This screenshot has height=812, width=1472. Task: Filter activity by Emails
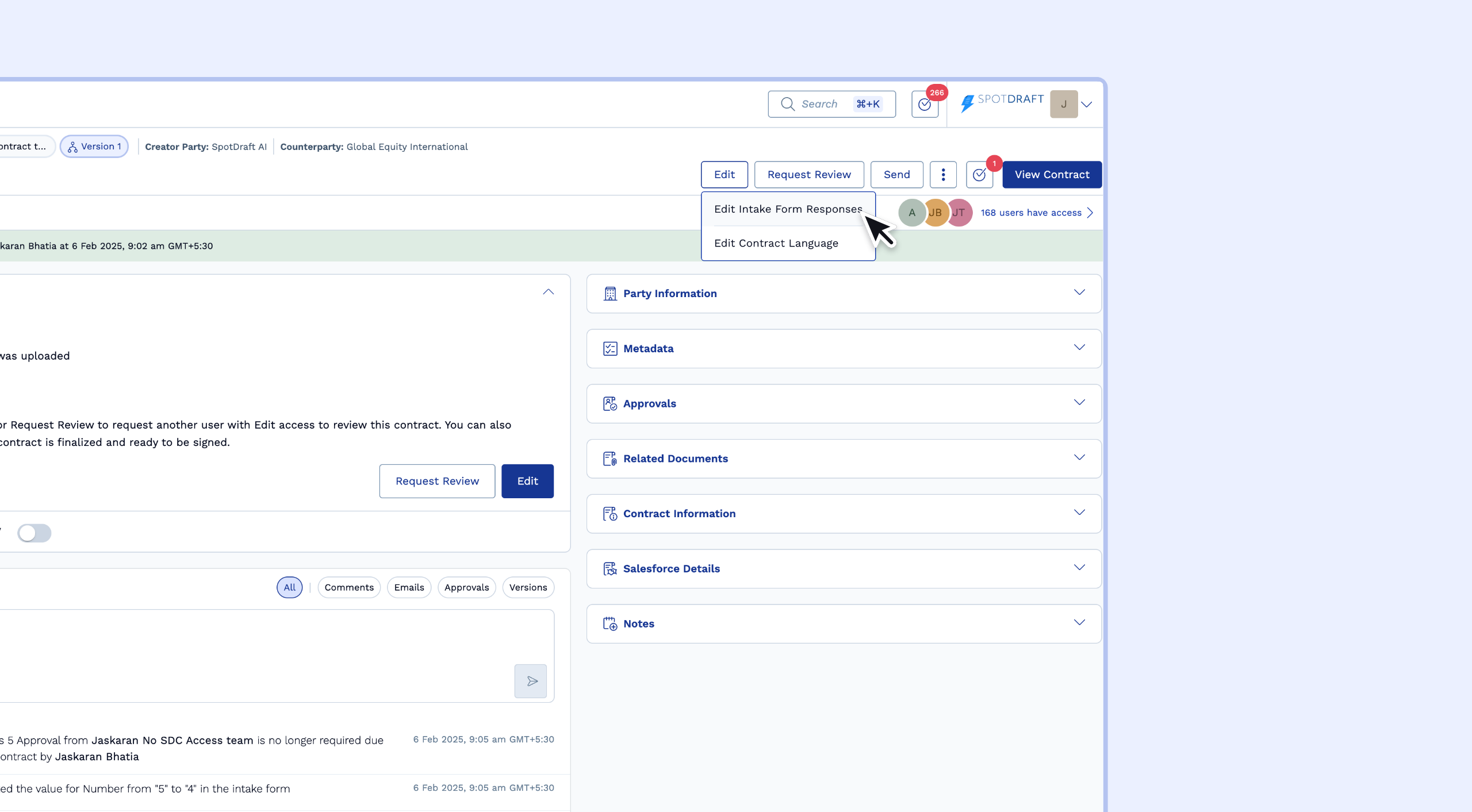pos(409,587)
